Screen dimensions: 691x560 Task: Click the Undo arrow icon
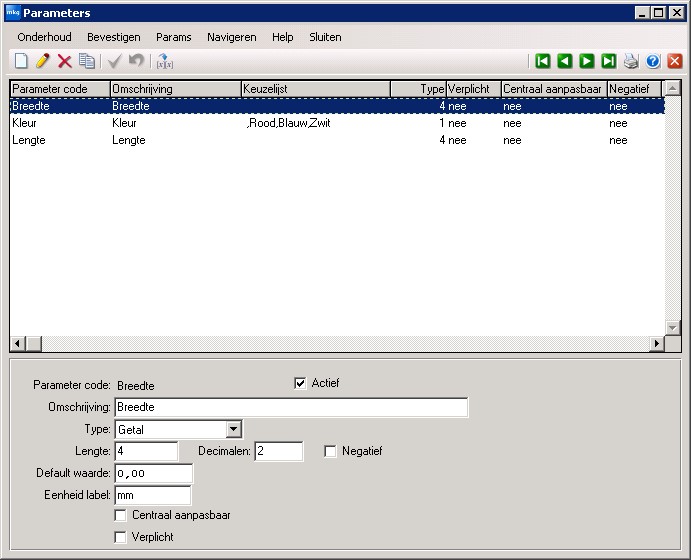tap(137, 60)
